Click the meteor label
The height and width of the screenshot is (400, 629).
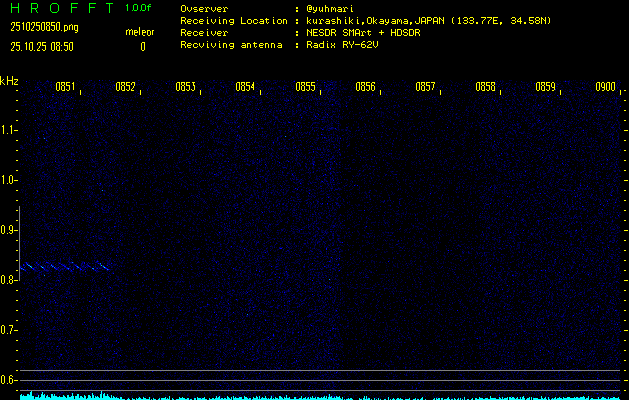pos(139,32)
